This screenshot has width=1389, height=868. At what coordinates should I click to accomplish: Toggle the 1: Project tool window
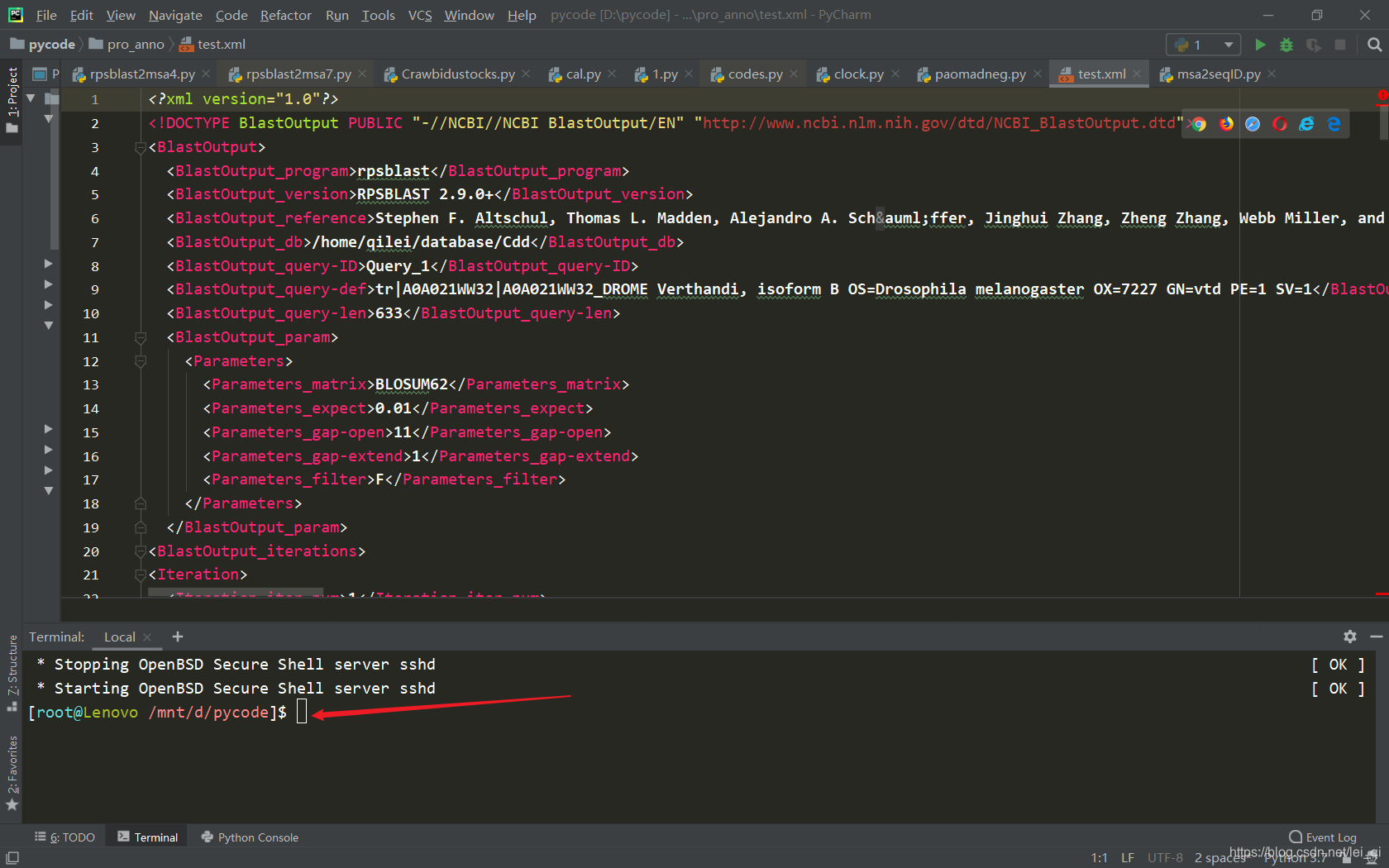click(x=12, y=99)
